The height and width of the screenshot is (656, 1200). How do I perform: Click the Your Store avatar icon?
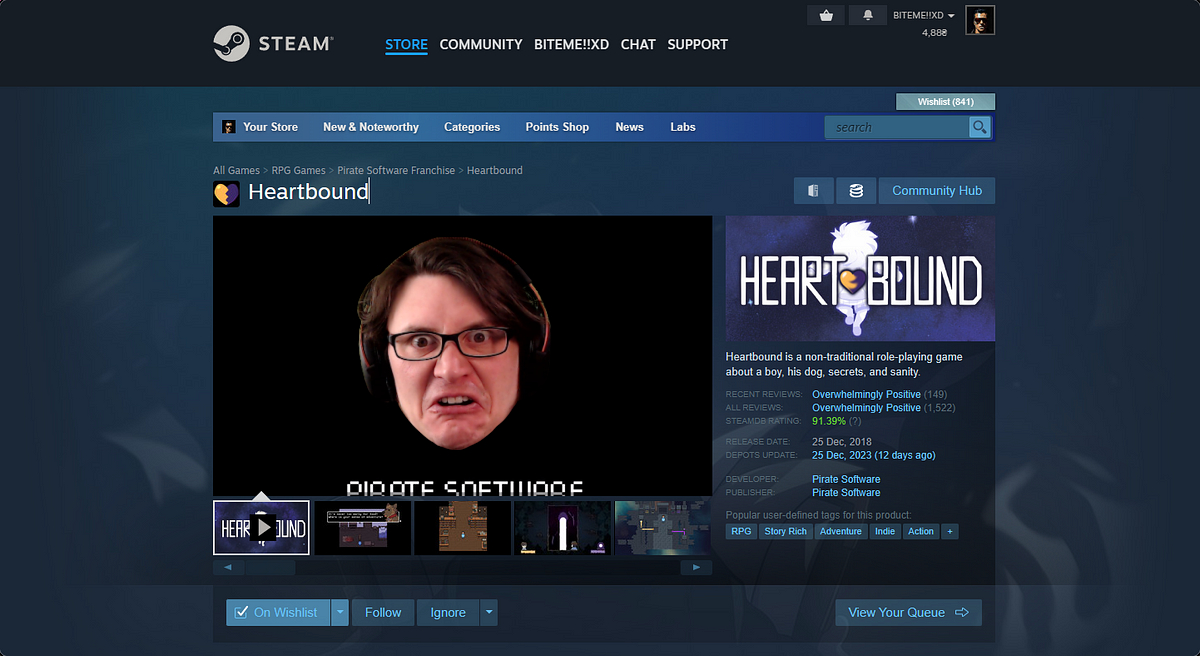229,127
